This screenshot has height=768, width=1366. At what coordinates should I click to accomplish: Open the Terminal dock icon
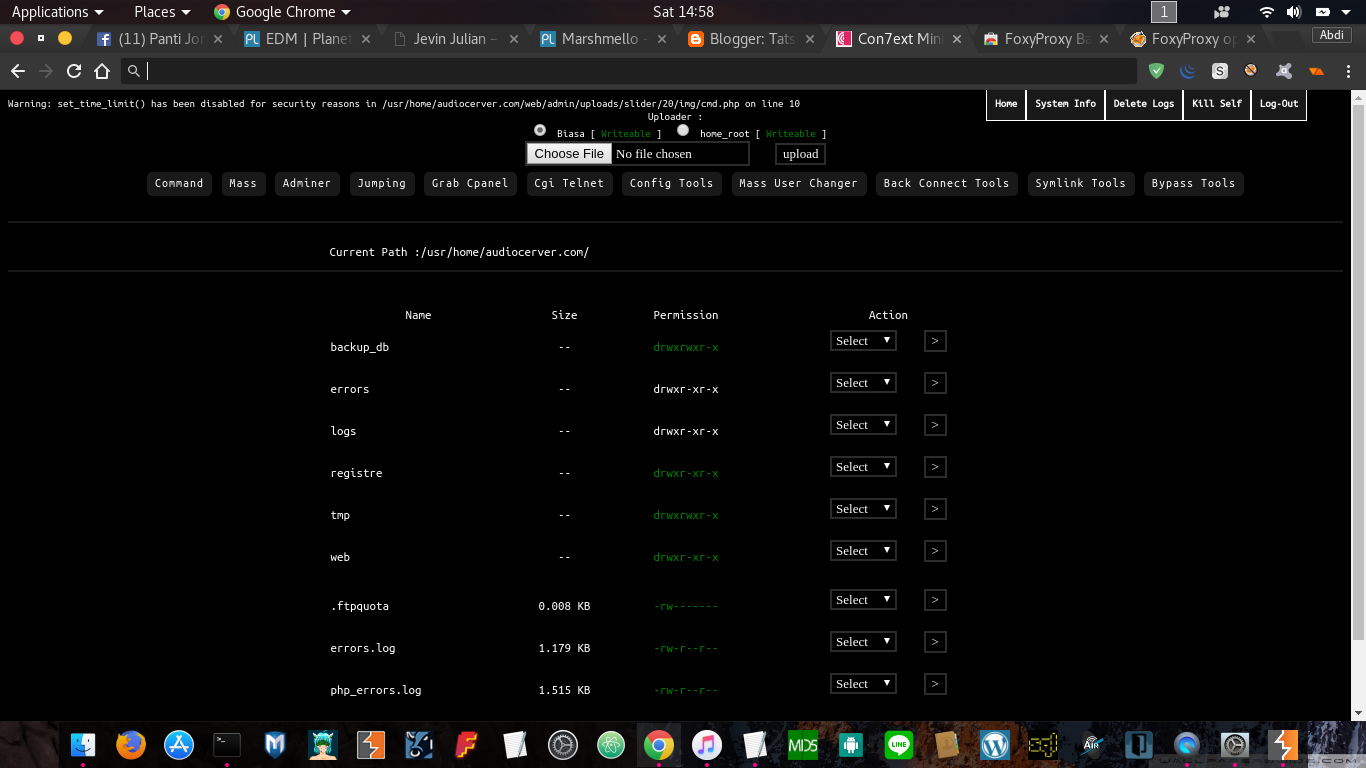227,745
